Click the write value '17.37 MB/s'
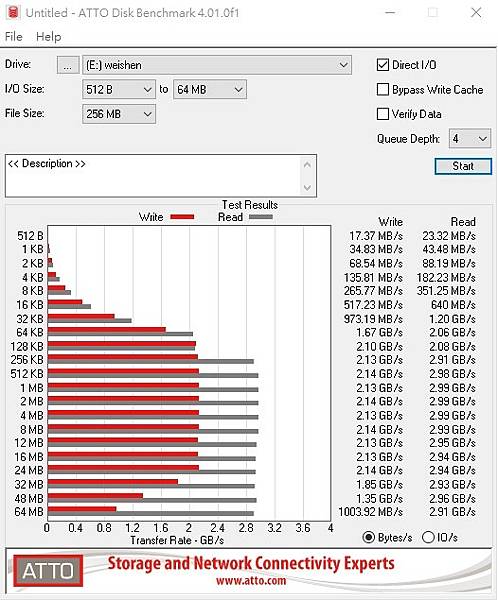498x600 pixels. coord(376,236)
